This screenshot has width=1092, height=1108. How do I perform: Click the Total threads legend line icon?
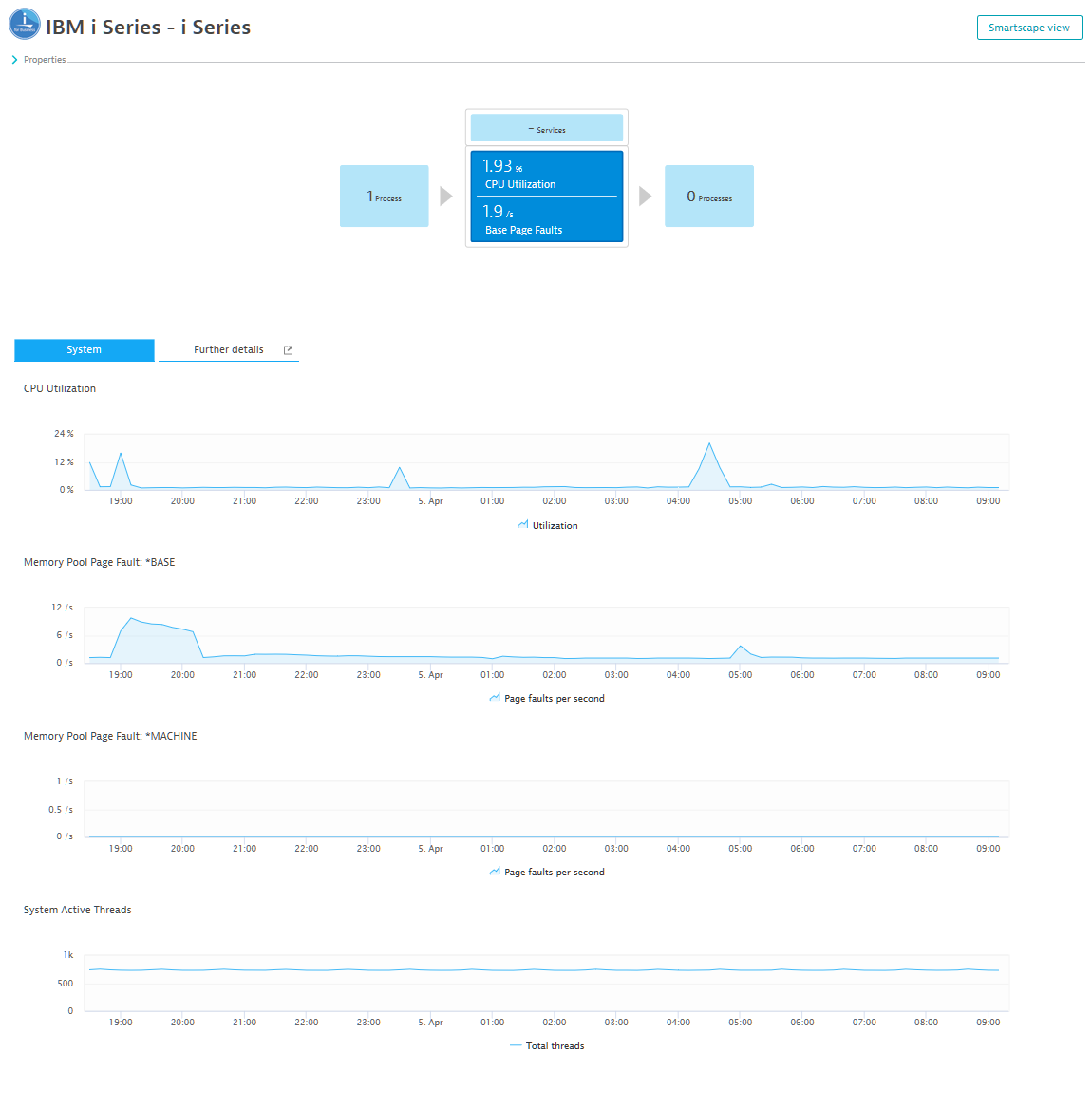point(516,1045)
